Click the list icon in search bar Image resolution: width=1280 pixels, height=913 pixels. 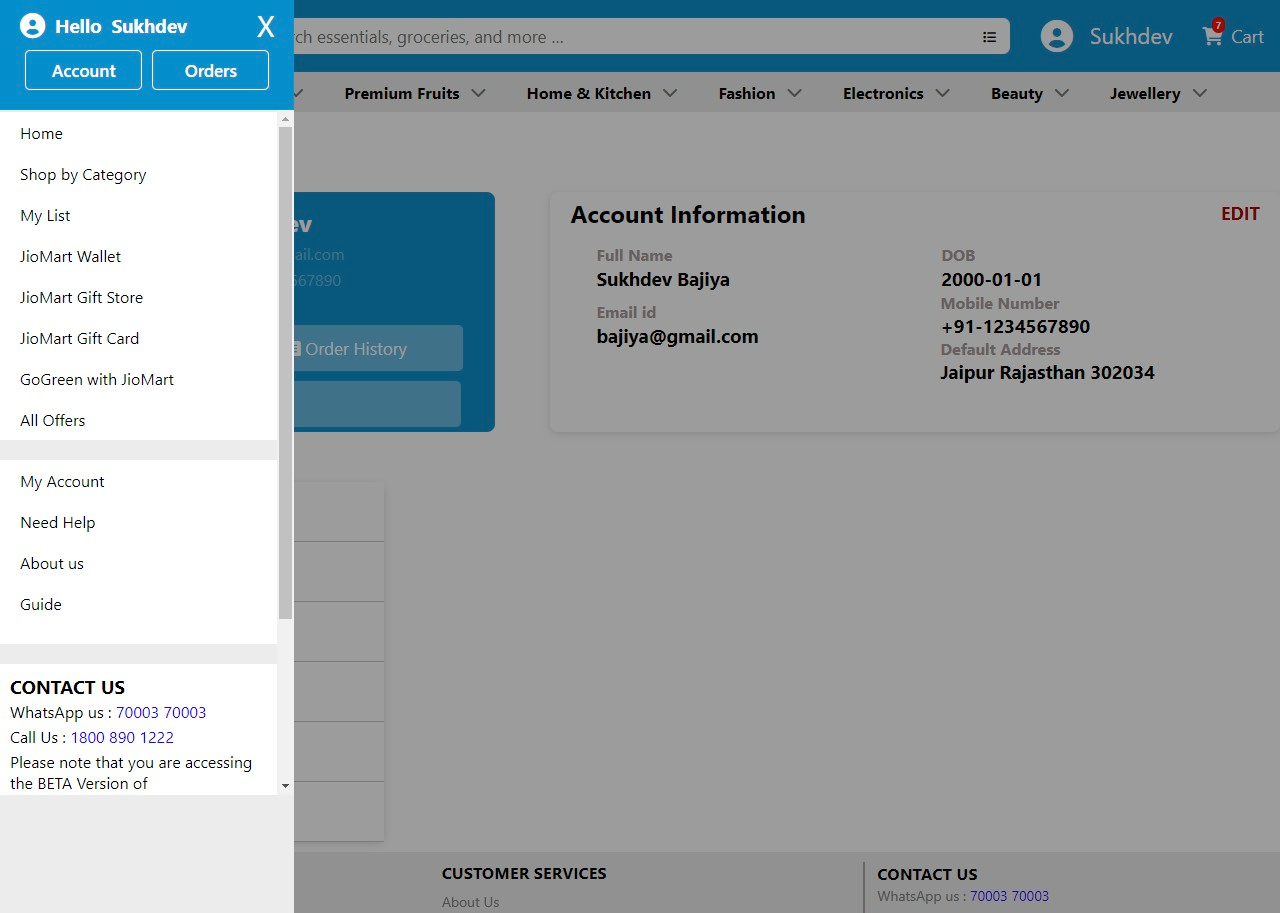[x=989, y=37]
